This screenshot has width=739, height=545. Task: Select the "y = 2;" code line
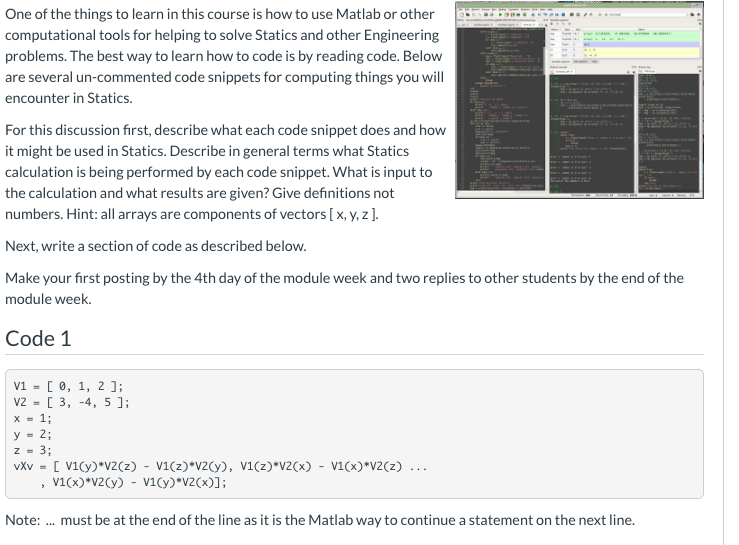coord(33,434)
